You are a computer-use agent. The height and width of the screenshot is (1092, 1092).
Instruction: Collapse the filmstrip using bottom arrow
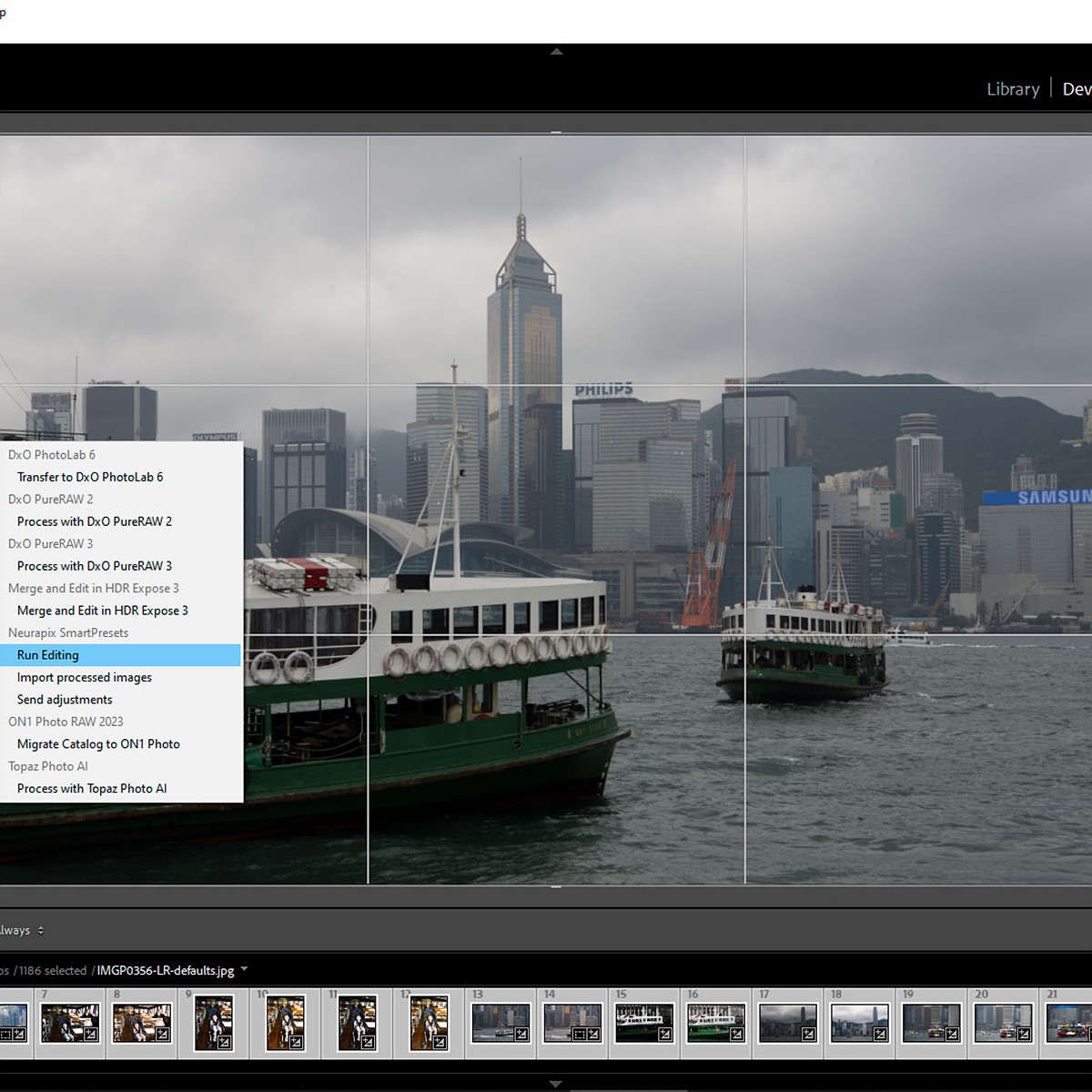click(556, 1084)
